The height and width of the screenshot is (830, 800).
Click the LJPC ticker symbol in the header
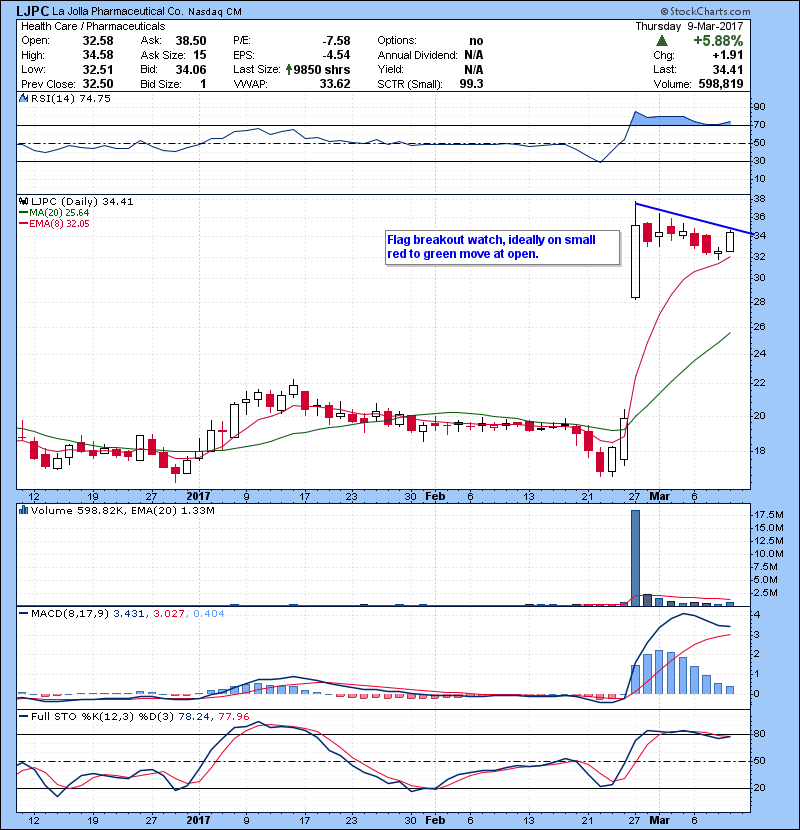(33, 11)
